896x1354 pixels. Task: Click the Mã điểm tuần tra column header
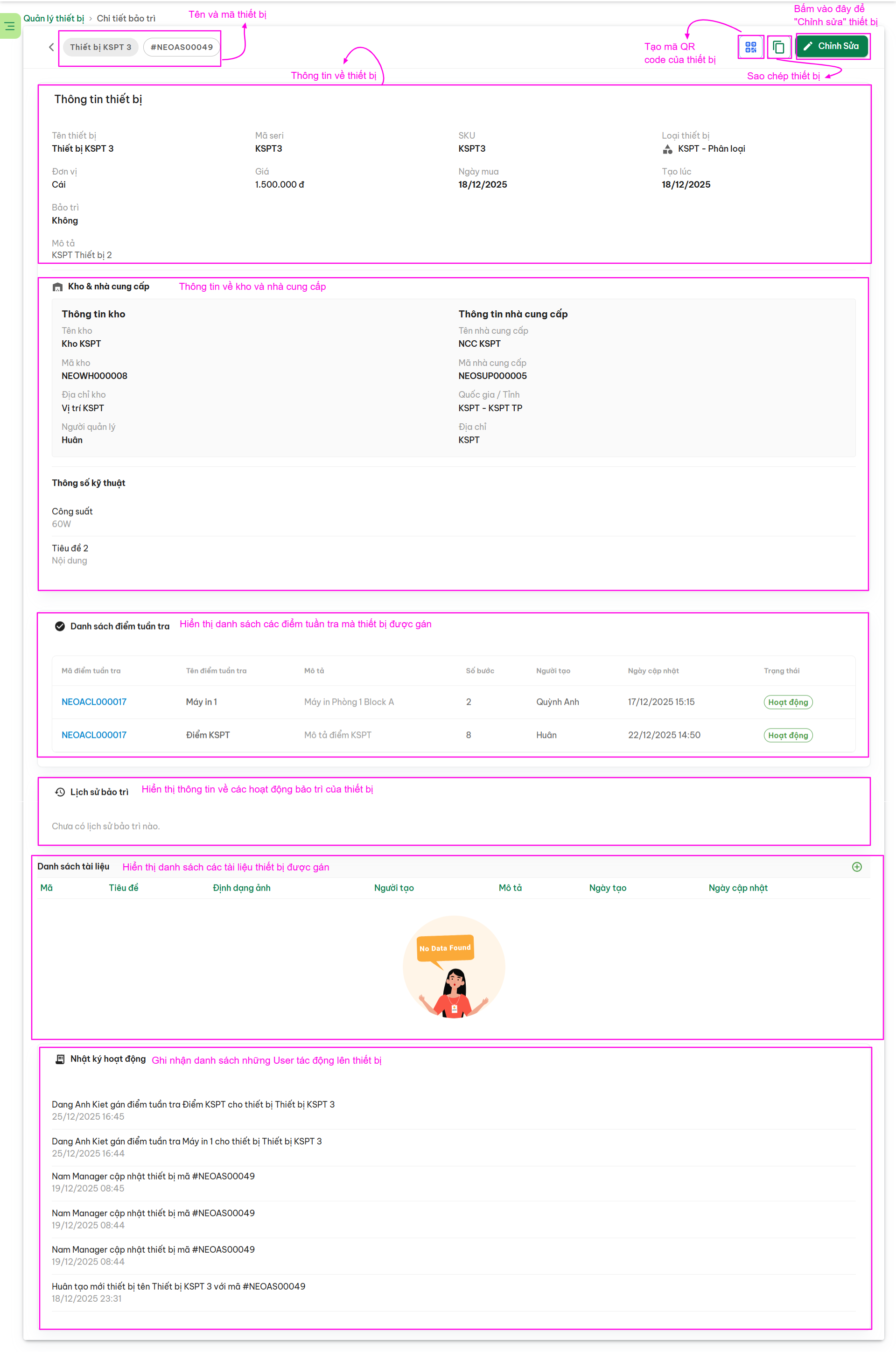click(x=91, y=671)
